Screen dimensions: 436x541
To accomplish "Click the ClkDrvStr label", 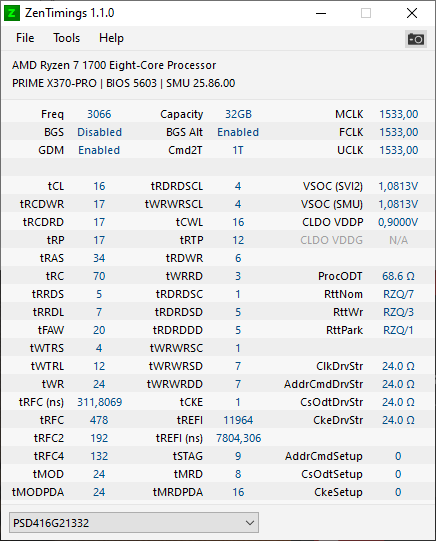I will pos(339,366).
